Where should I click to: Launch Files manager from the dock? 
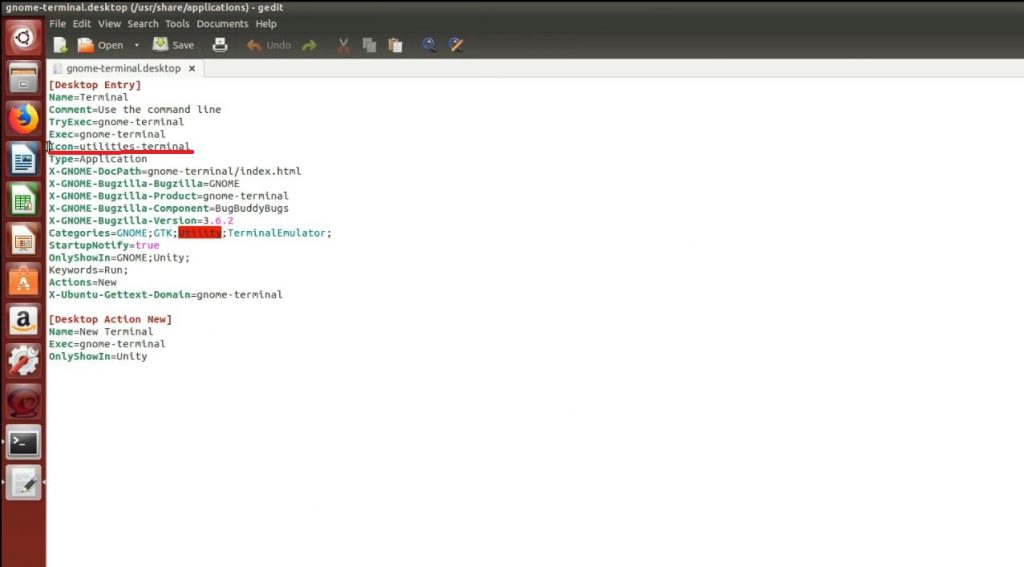(x=24, y=78)
